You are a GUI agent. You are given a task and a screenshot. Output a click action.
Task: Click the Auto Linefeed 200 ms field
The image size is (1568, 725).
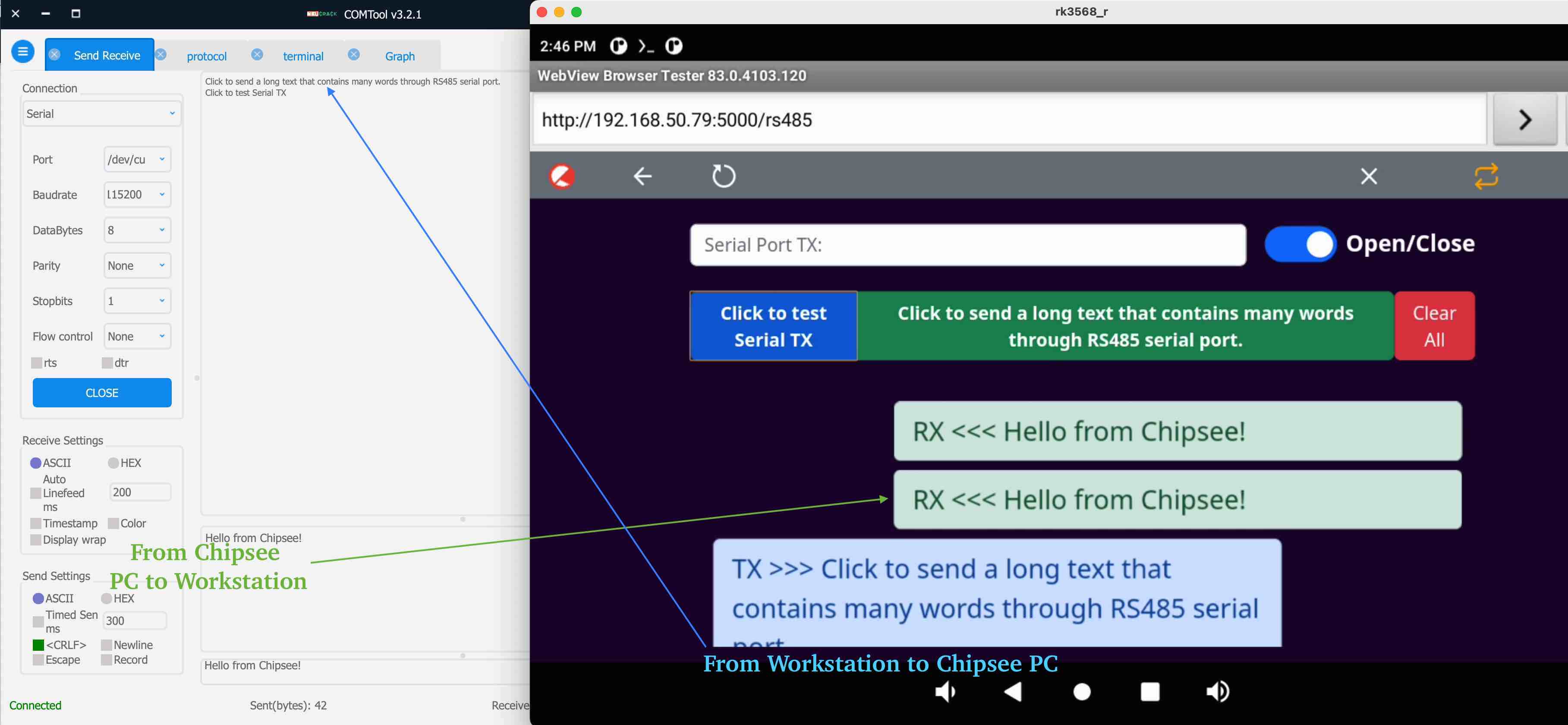click(x=140, y=492)
